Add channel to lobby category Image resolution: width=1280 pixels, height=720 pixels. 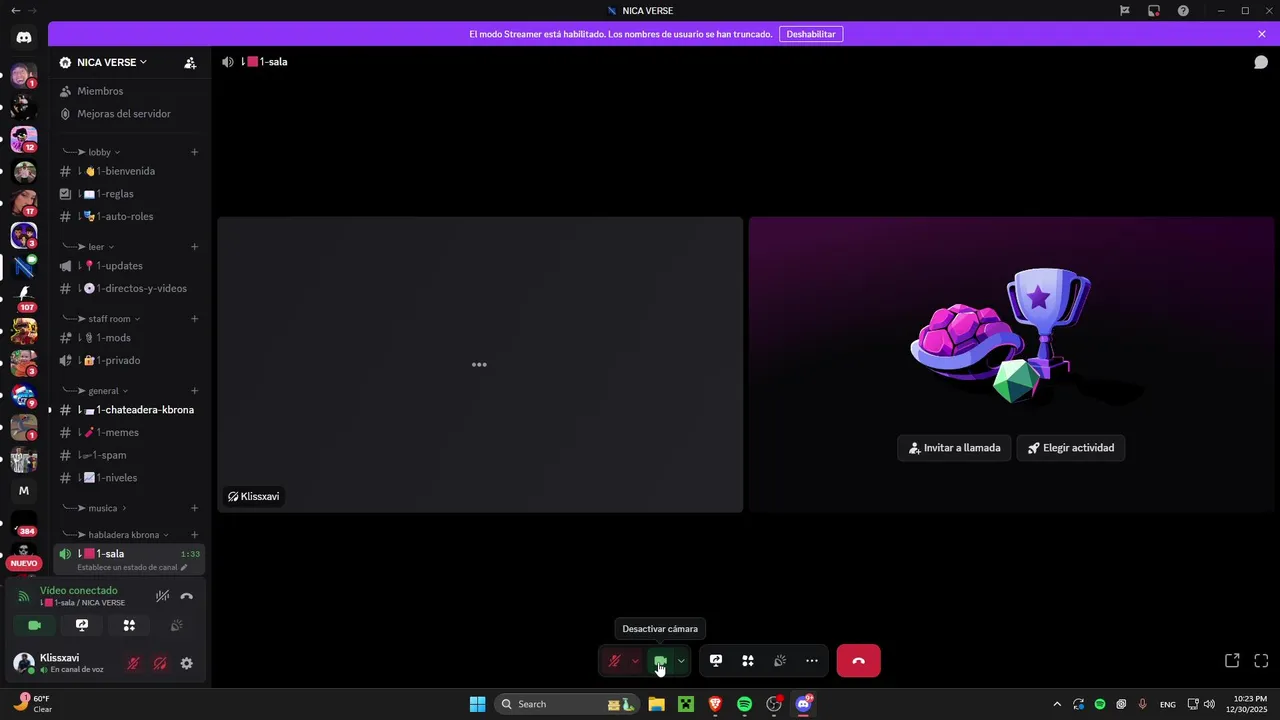[194, 152]
